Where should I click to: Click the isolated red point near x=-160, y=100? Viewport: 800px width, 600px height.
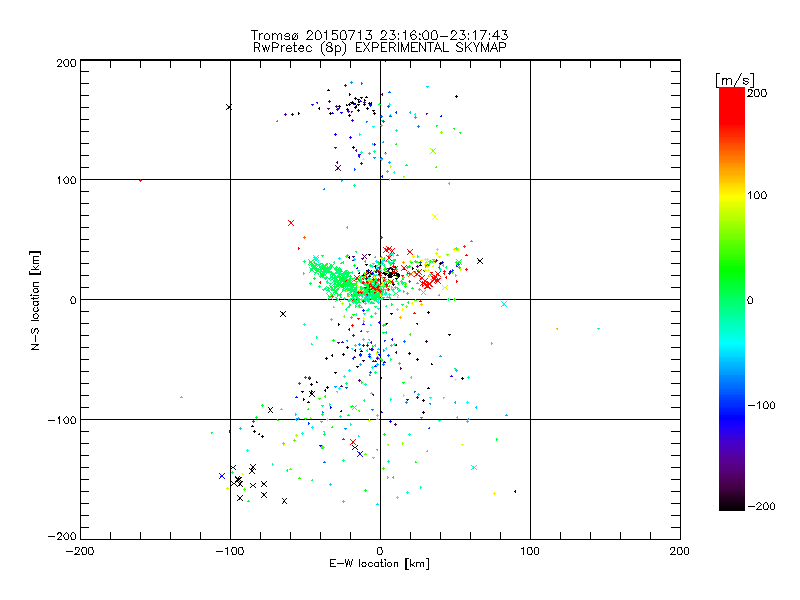coord(140,180)
